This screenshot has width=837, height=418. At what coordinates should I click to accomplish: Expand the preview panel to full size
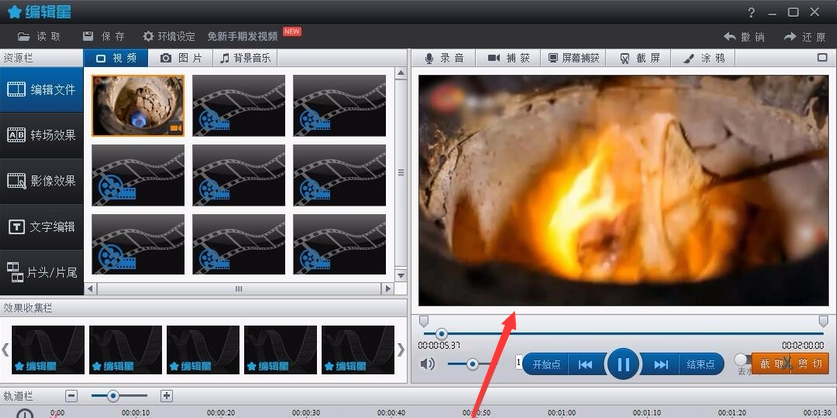[x=822, y=58]
